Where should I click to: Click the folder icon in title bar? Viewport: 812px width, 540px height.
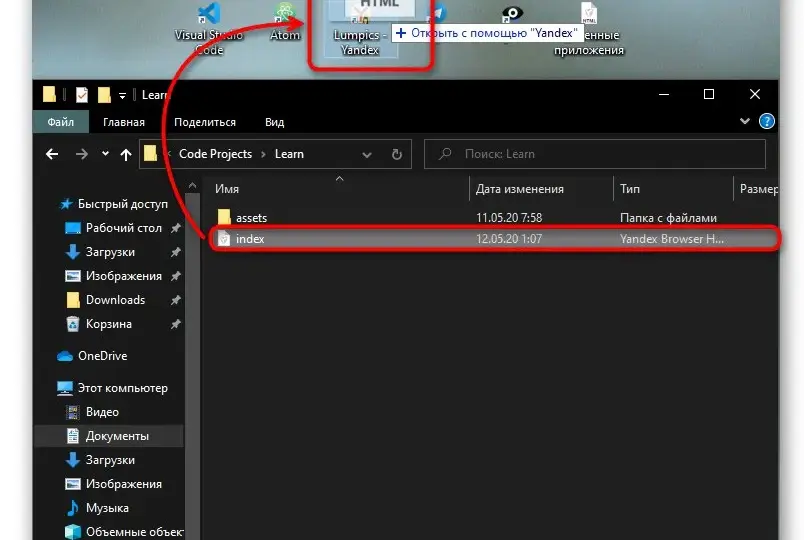49,95
